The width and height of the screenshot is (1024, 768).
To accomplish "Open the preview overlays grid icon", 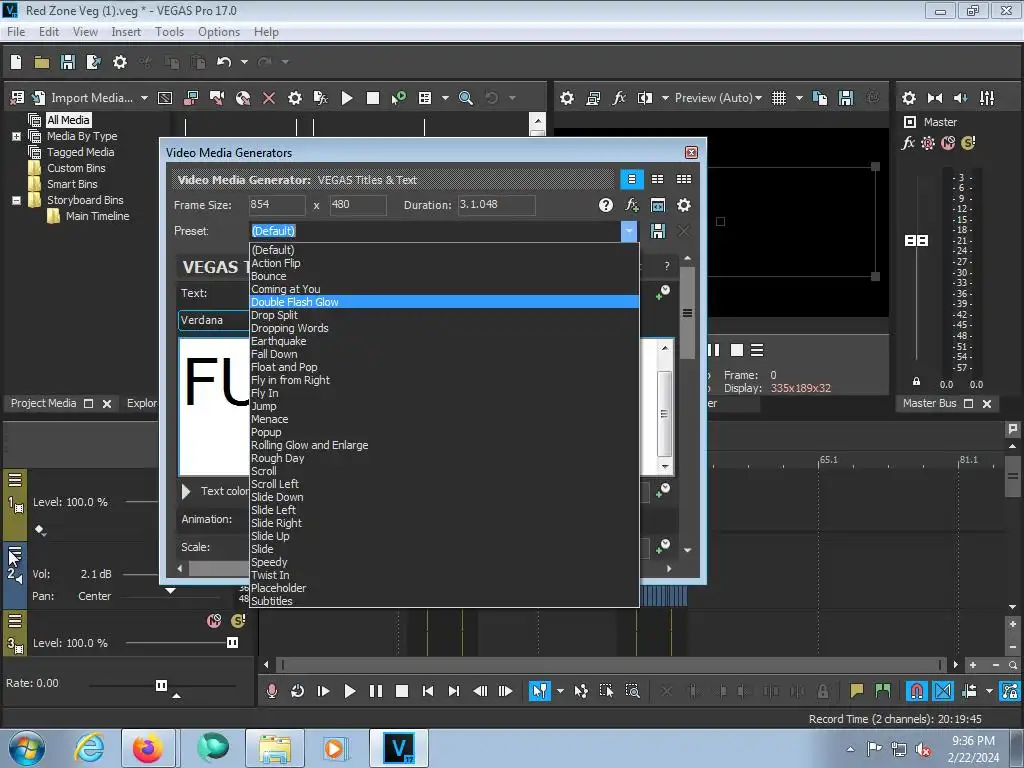I will point(778,98).
